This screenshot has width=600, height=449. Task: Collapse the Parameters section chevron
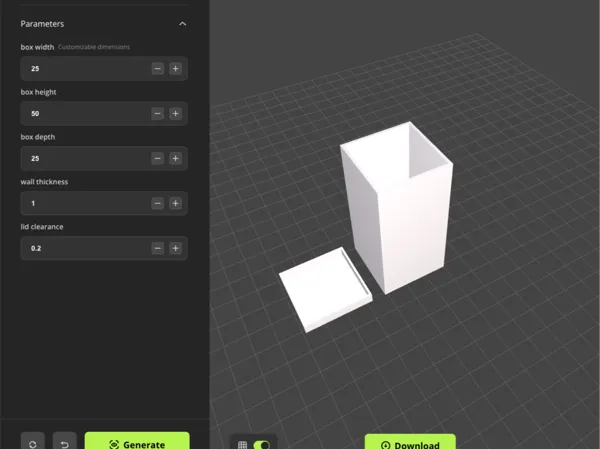click(183, 24)
